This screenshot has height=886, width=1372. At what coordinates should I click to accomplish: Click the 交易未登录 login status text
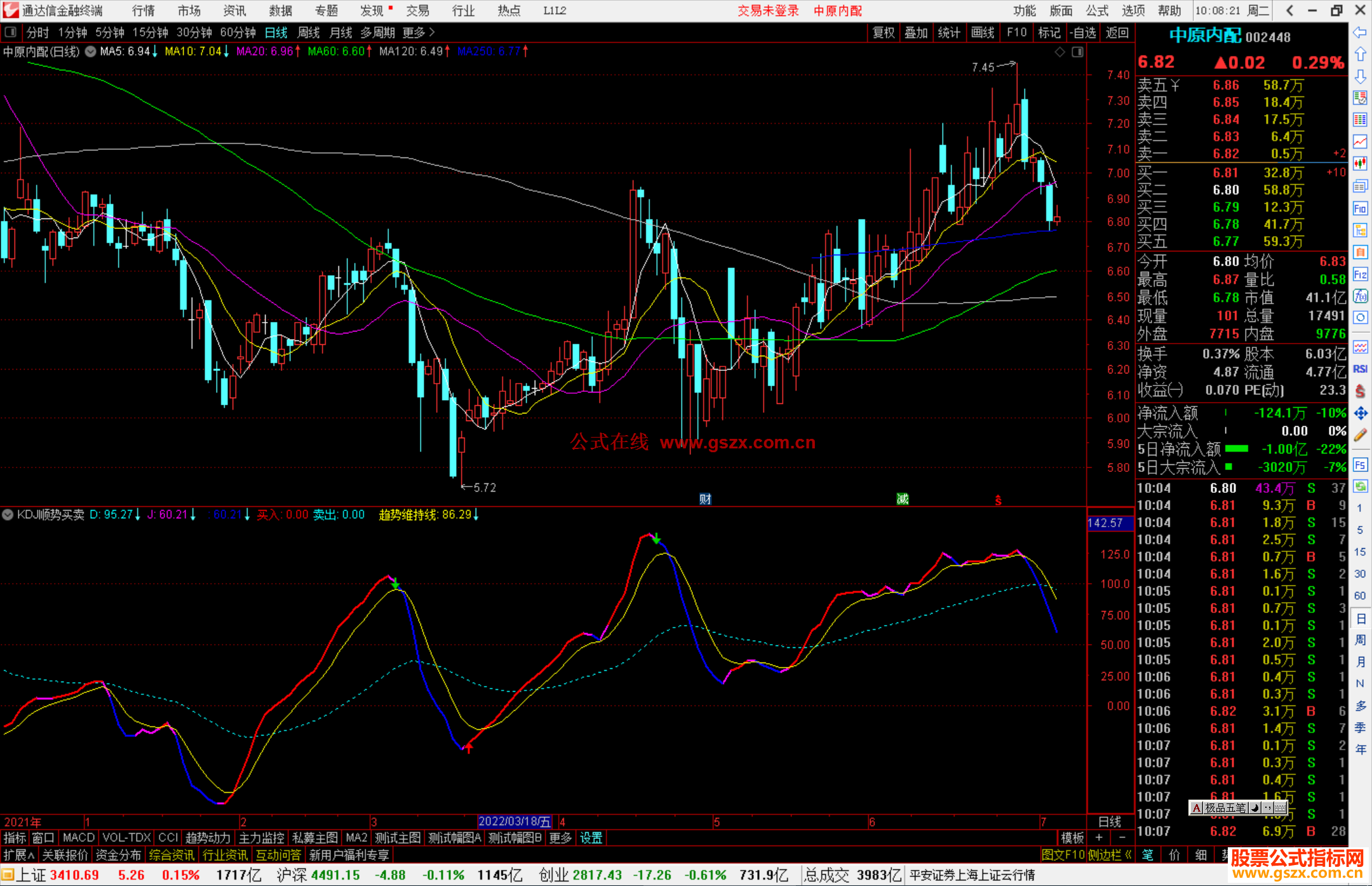768,11
